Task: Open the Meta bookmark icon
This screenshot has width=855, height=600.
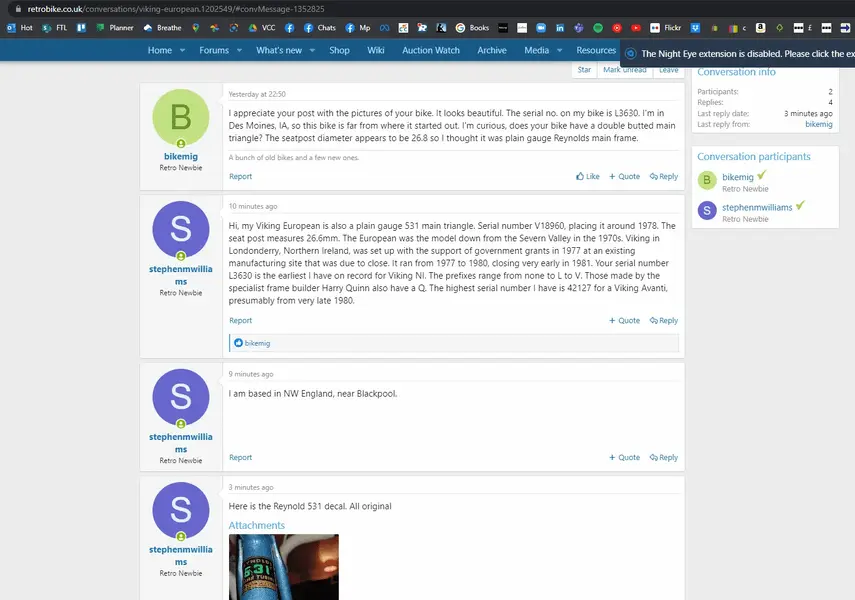Action: tap(384, 28)
